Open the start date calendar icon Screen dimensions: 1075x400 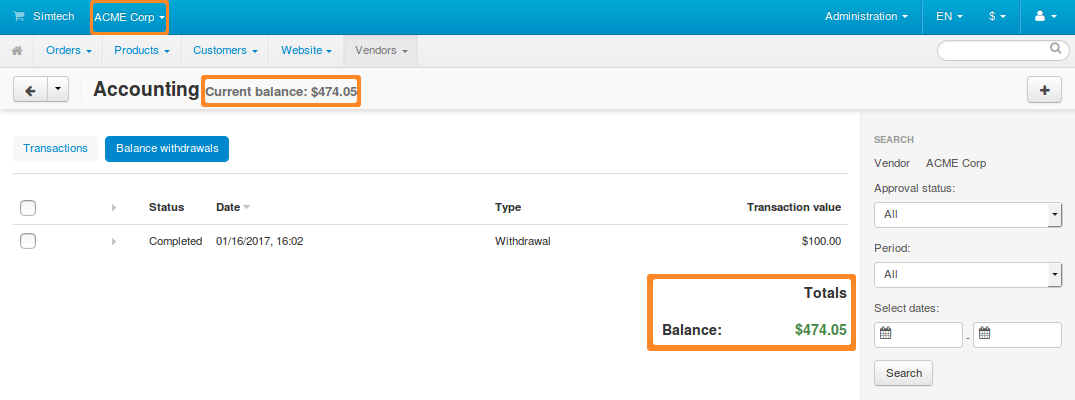click(x=885, y=334)
